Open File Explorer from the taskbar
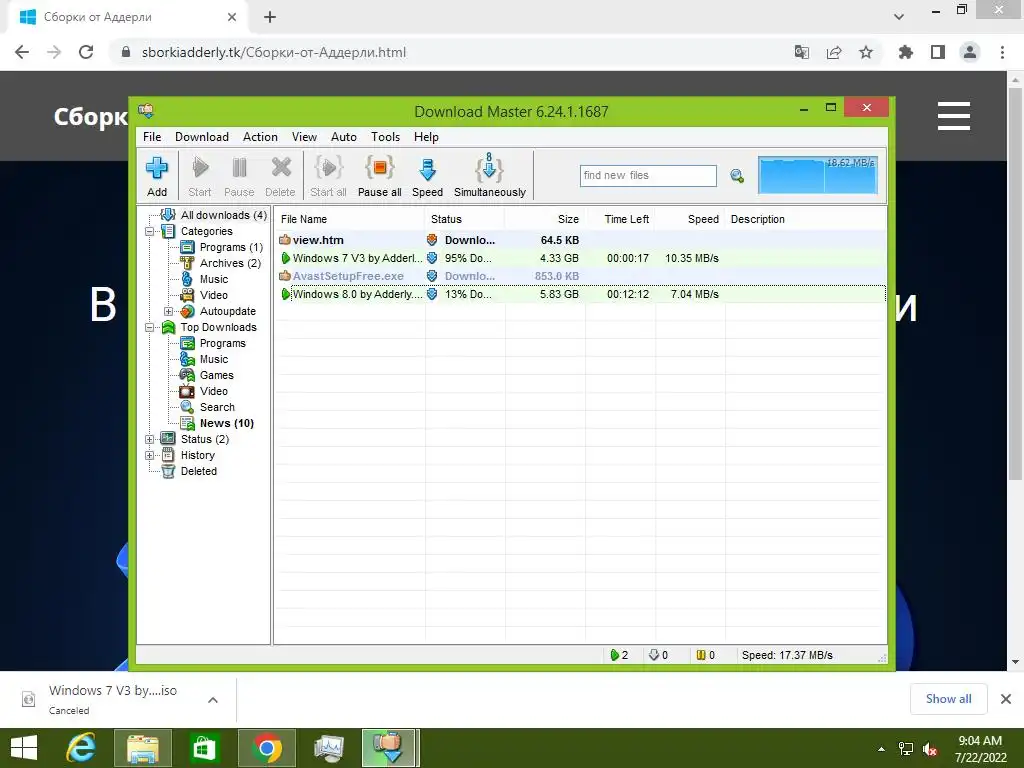 click(x=143, y=748)
